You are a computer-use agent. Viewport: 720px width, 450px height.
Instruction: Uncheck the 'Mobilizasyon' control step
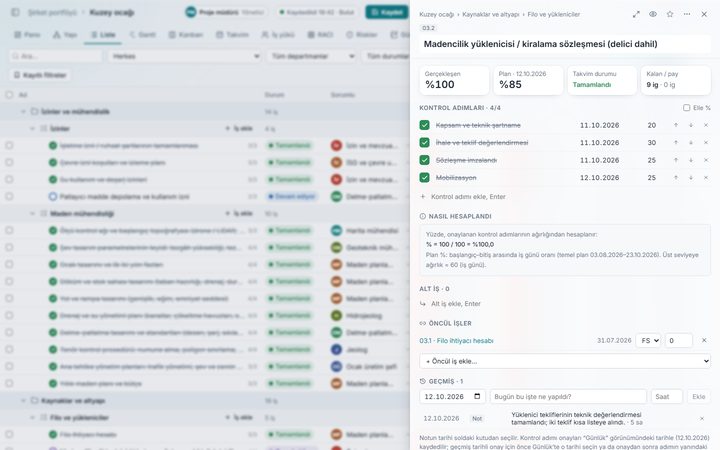pos(424,178)
